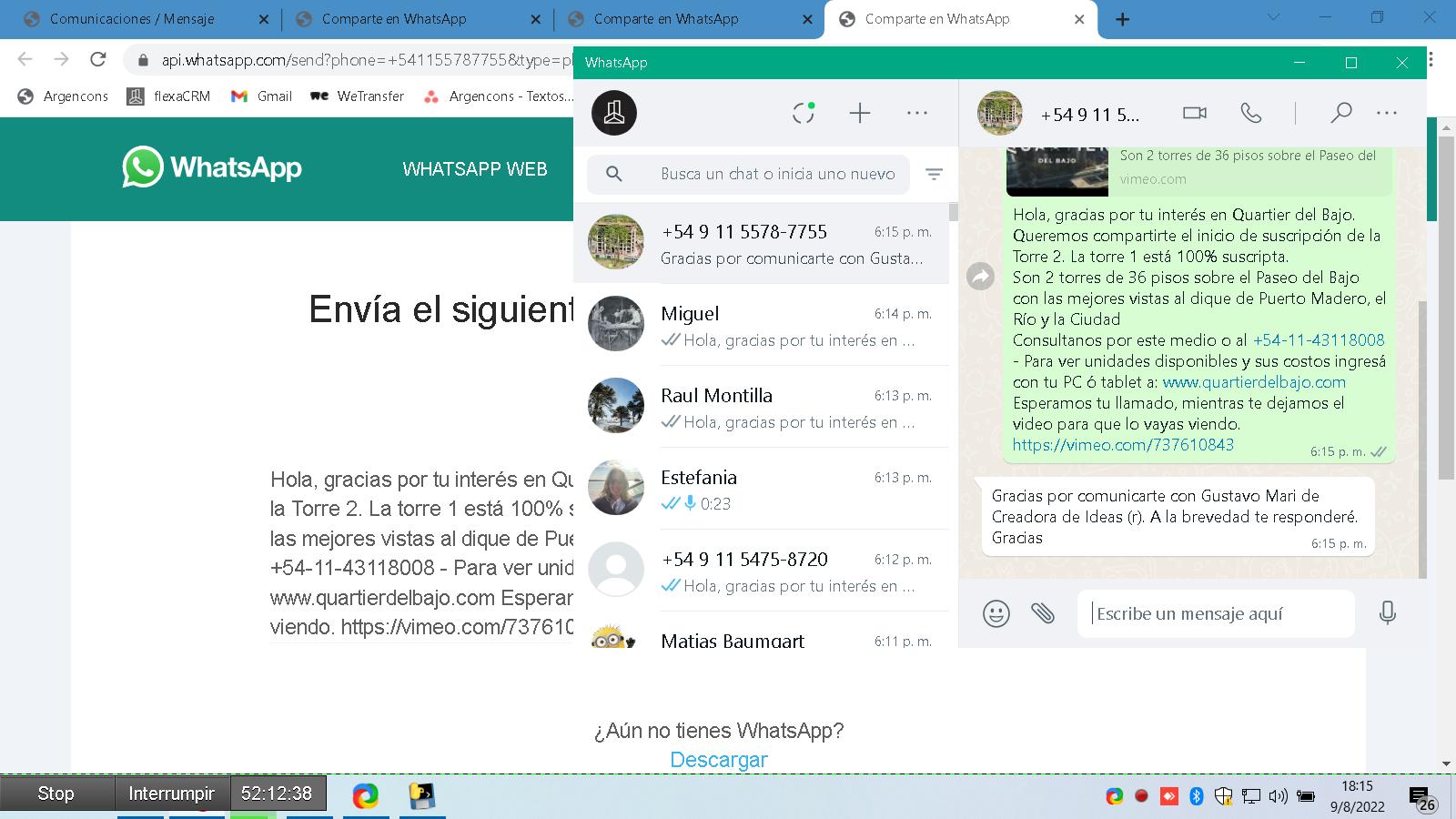Open the notification center with 26 notifications
This screenshot has height=819, width=1456.
(x=1421, y=798)
